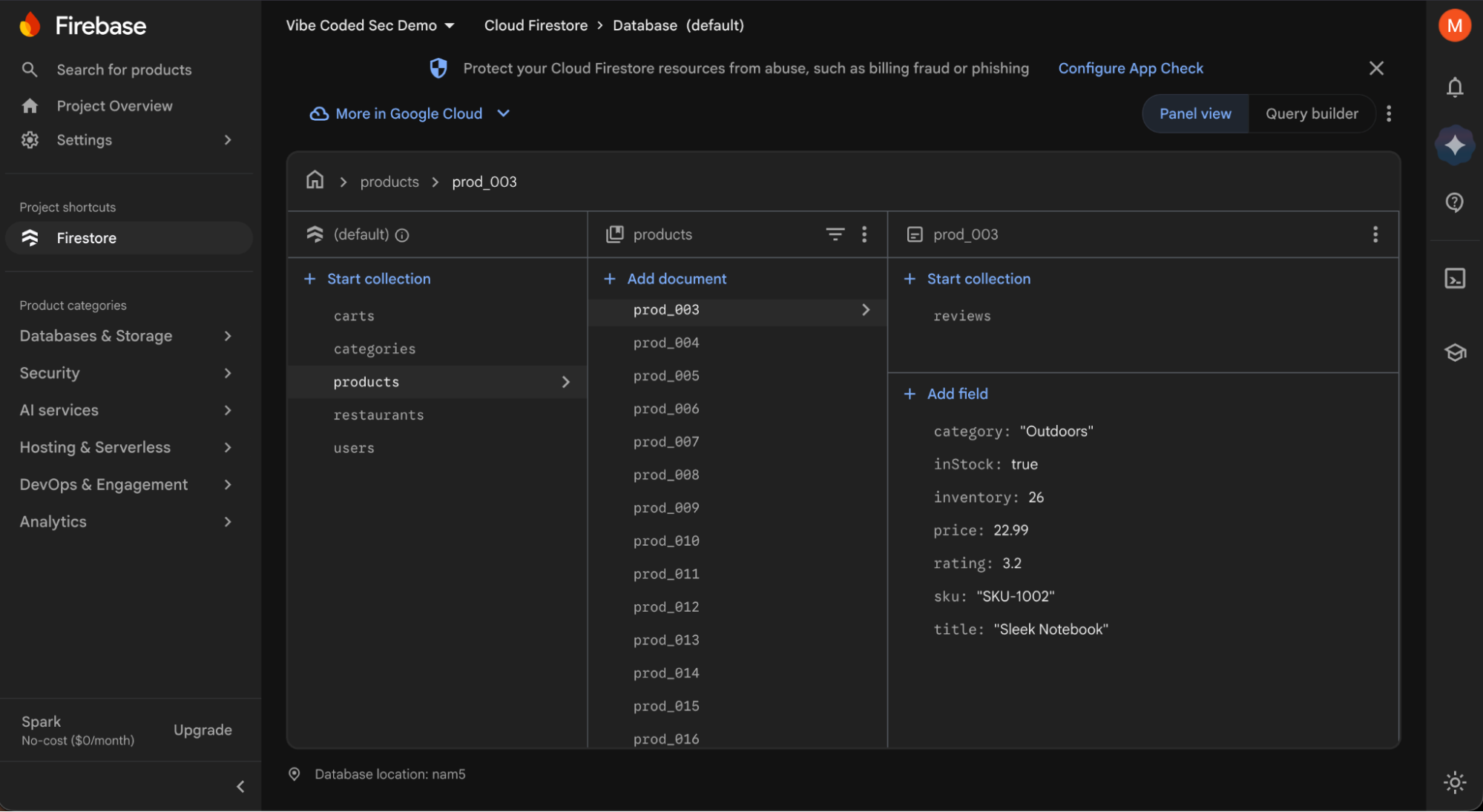This screenshot has height=812, width=1483.
Task: Open the products collection three-dot menu
Action: click(864, 234)
